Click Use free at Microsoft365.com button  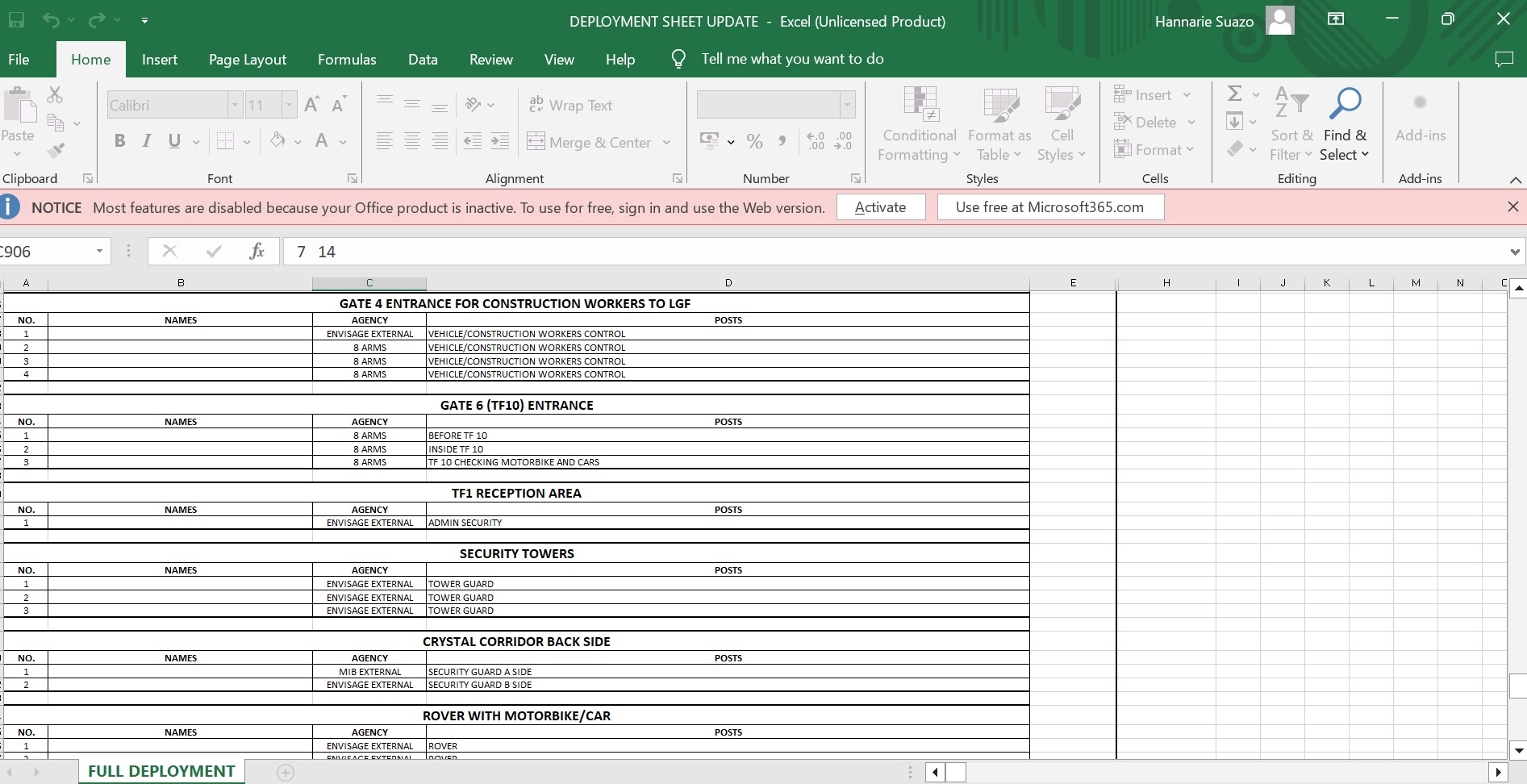point(1049,207)
